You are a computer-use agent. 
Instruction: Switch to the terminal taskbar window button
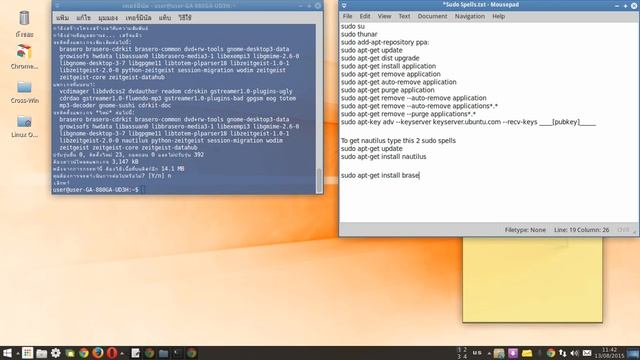[177, 353]
